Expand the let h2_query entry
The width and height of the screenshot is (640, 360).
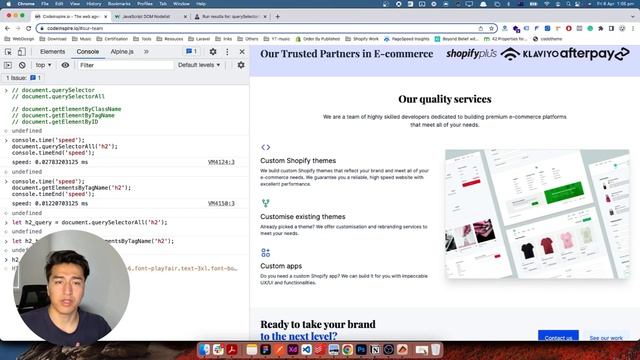tap(6, 222)
